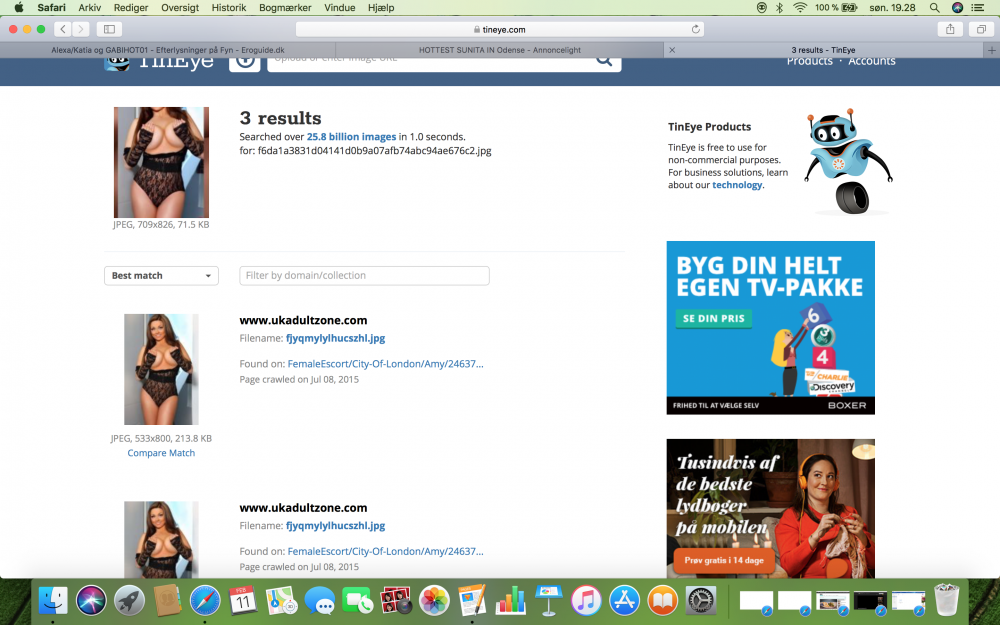Click the 'technology' link in TinEye Products
Viewport: 1000px width, 625px height.
(x=737, y=185)
